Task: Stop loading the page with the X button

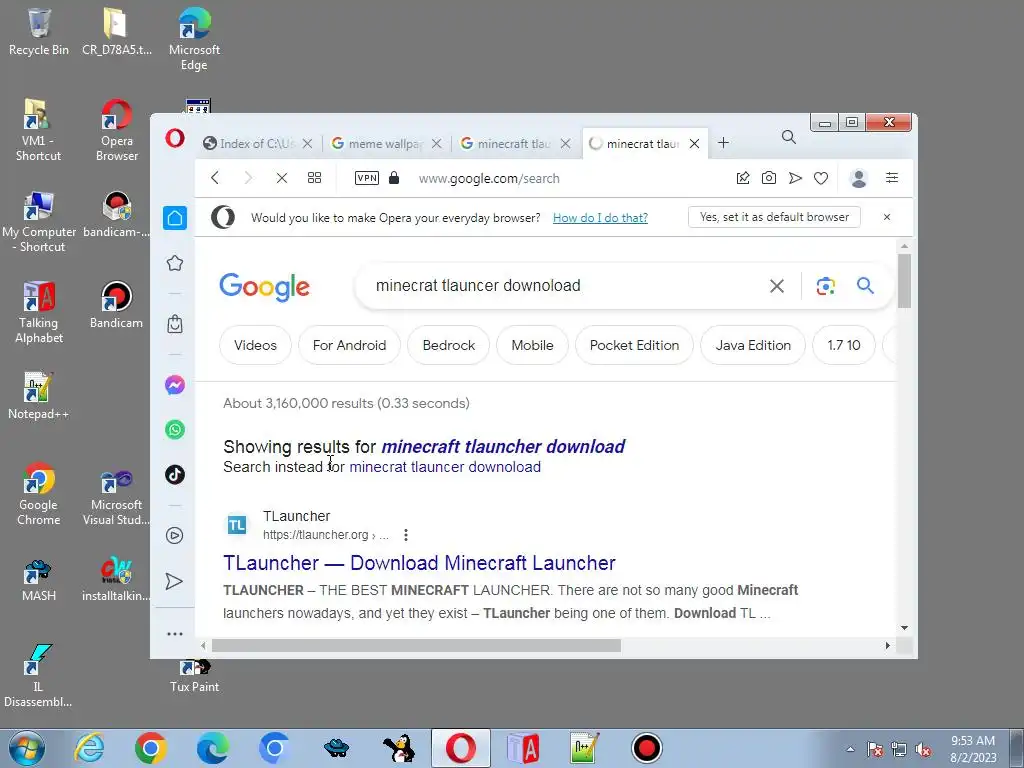Action: [x=281, y=178]
